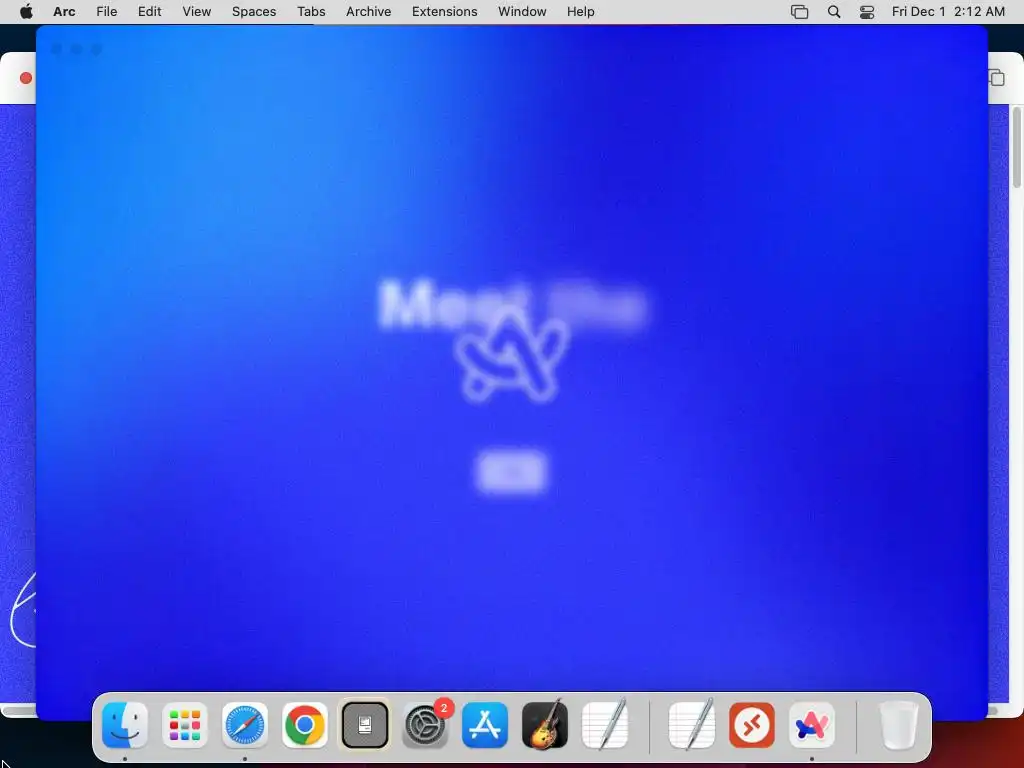Switch to Arc in the Dock
The image size is (1024, 768).
[x=812, y=725]
